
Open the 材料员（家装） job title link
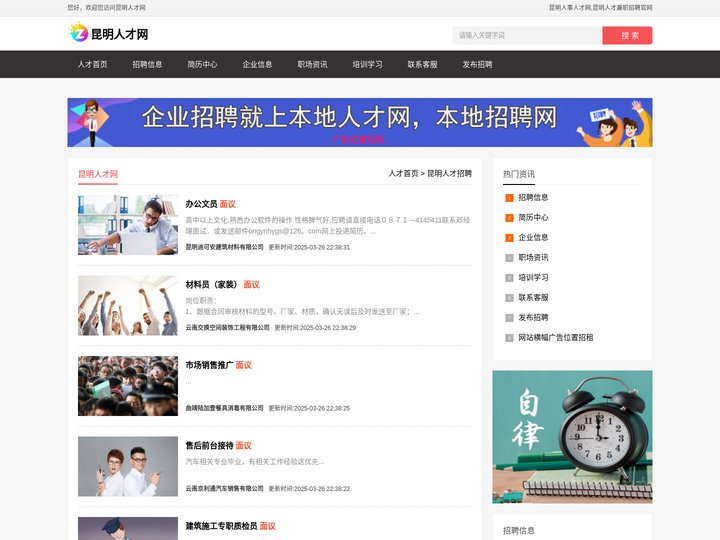point(212,284)
